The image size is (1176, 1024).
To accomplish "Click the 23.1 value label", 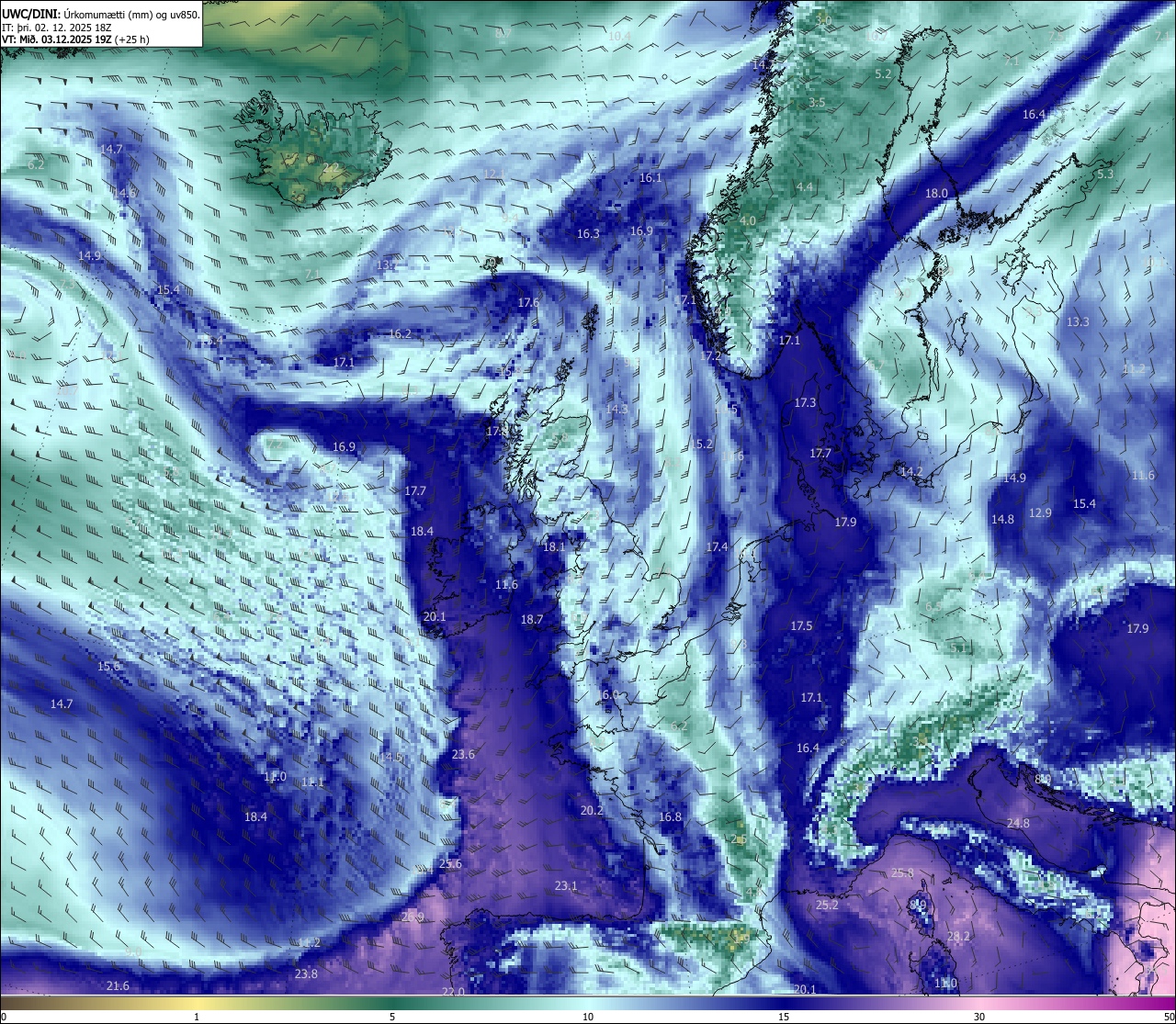I will [x=566, y=885].
